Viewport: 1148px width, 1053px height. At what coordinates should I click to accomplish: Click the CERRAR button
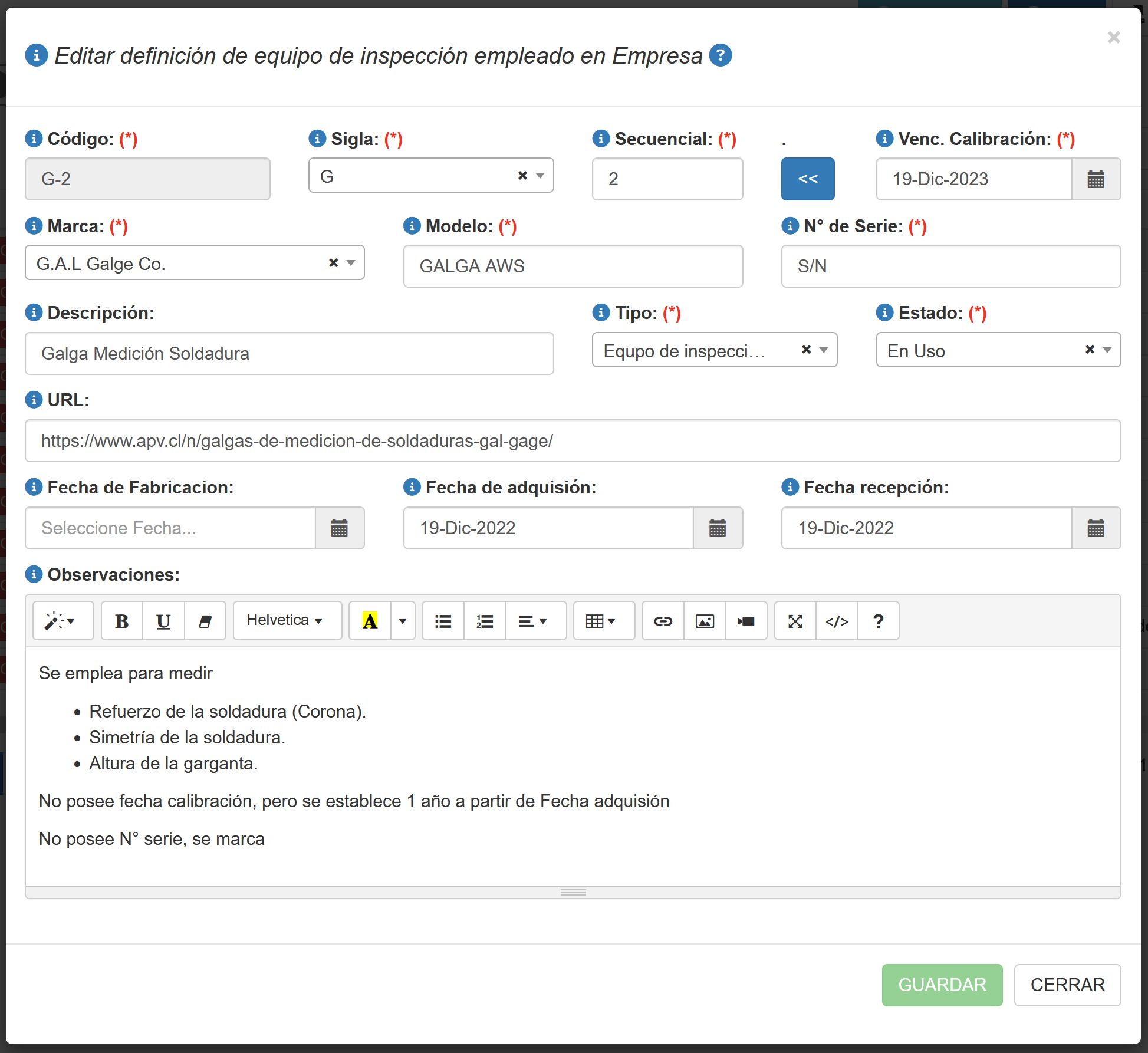click(1067, 985)
